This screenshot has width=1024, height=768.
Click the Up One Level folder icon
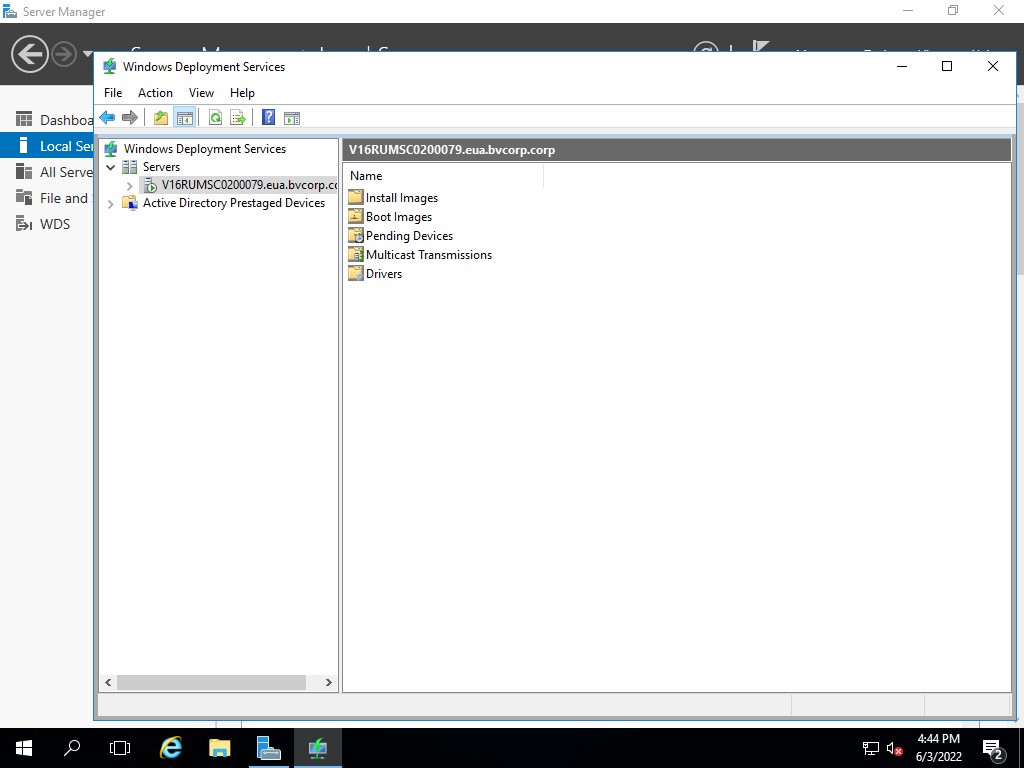(161, 118)
